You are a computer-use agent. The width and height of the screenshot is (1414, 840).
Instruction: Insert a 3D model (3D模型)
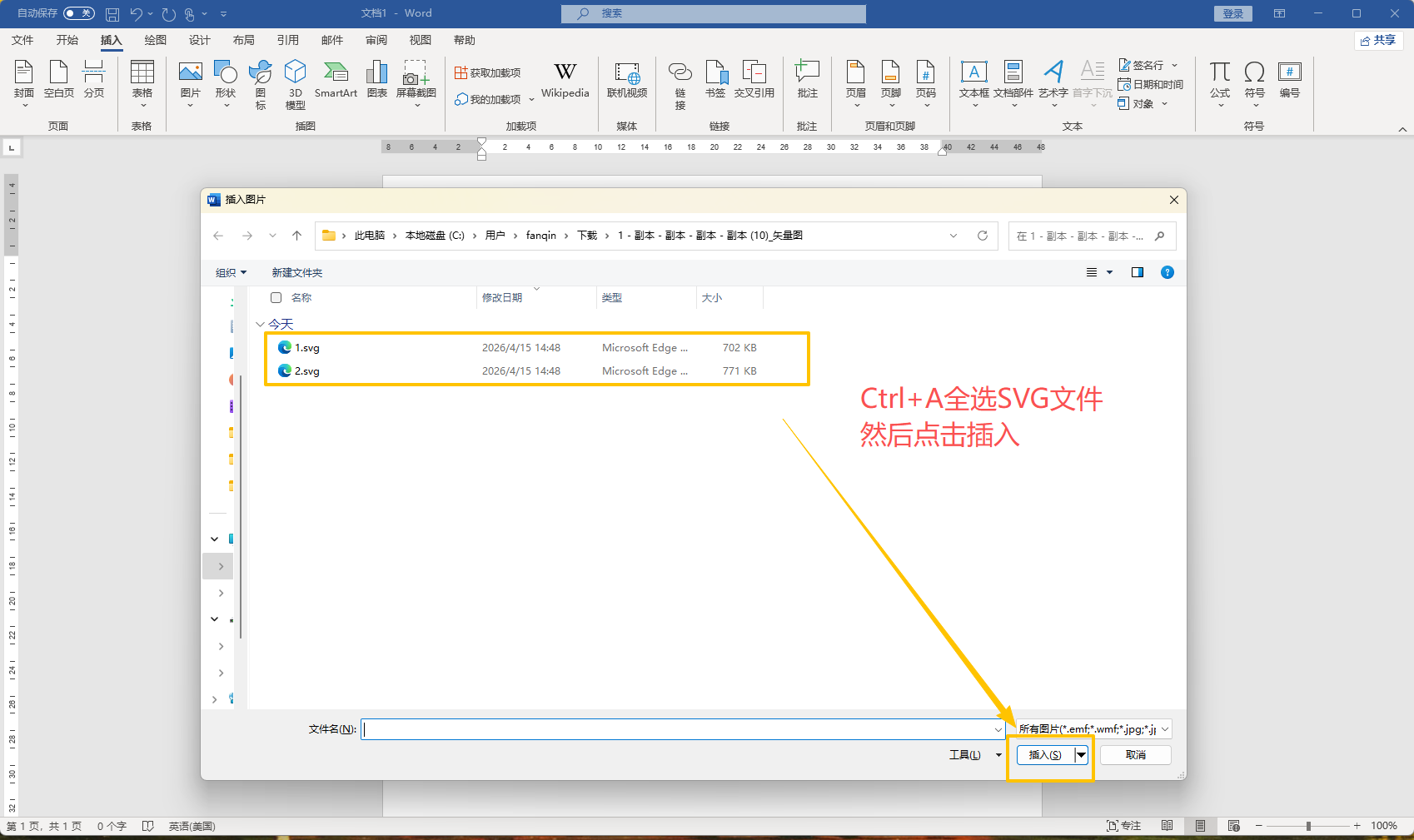pyautogui.click(x=296, y=83)
